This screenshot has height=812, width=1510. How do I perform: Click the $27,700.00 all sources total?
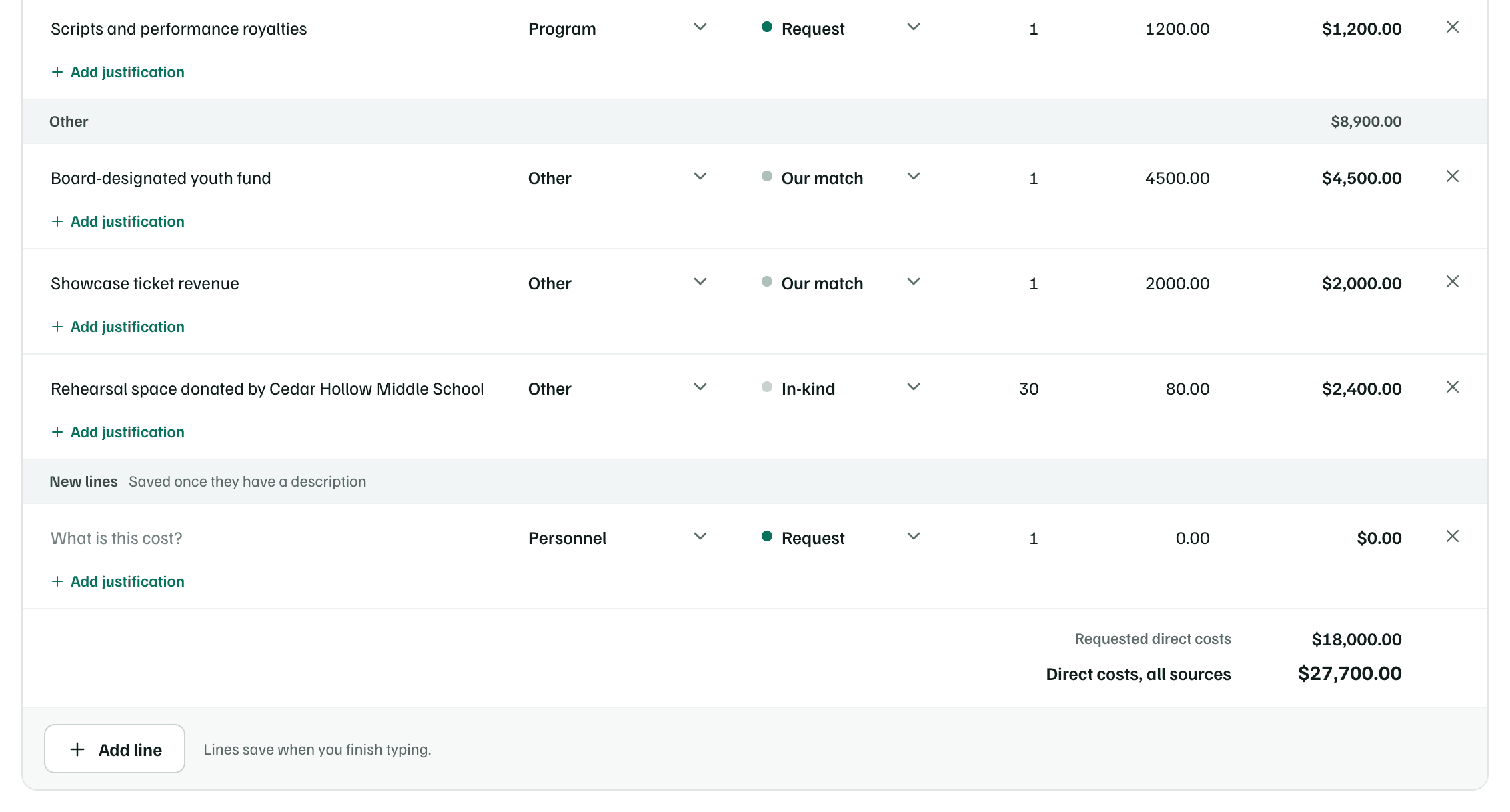(1349, 673)
